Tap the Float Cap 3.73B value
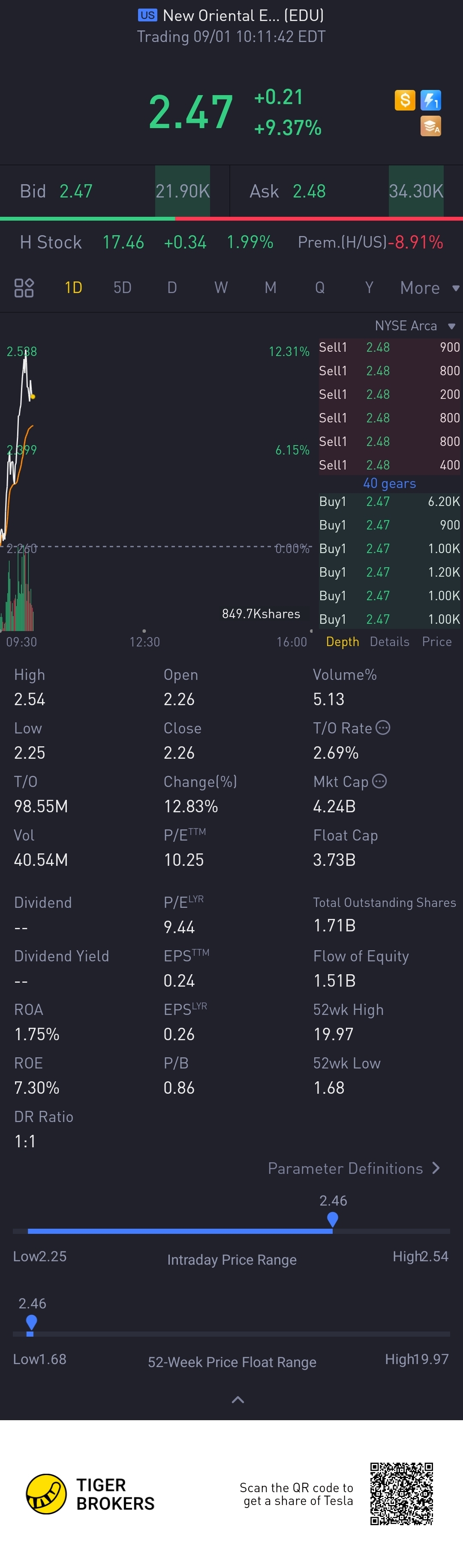 [x=334, y=859]
